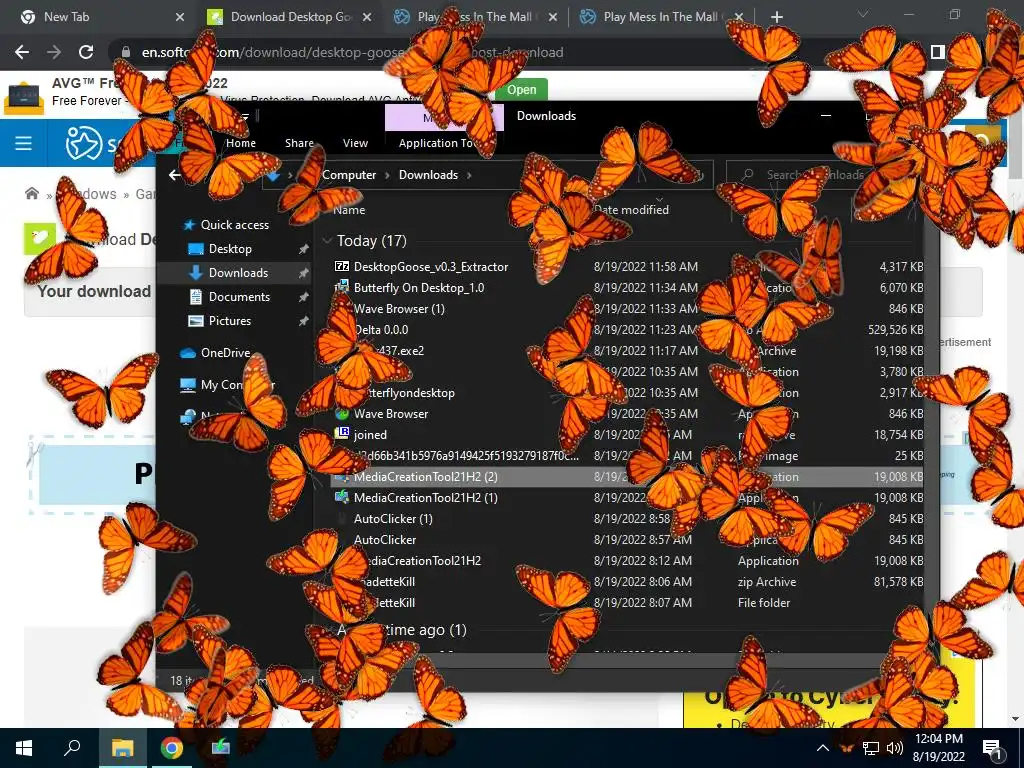Go back in File Explorer
This screenshot has width=1024, height=768.
click(174, 175)
